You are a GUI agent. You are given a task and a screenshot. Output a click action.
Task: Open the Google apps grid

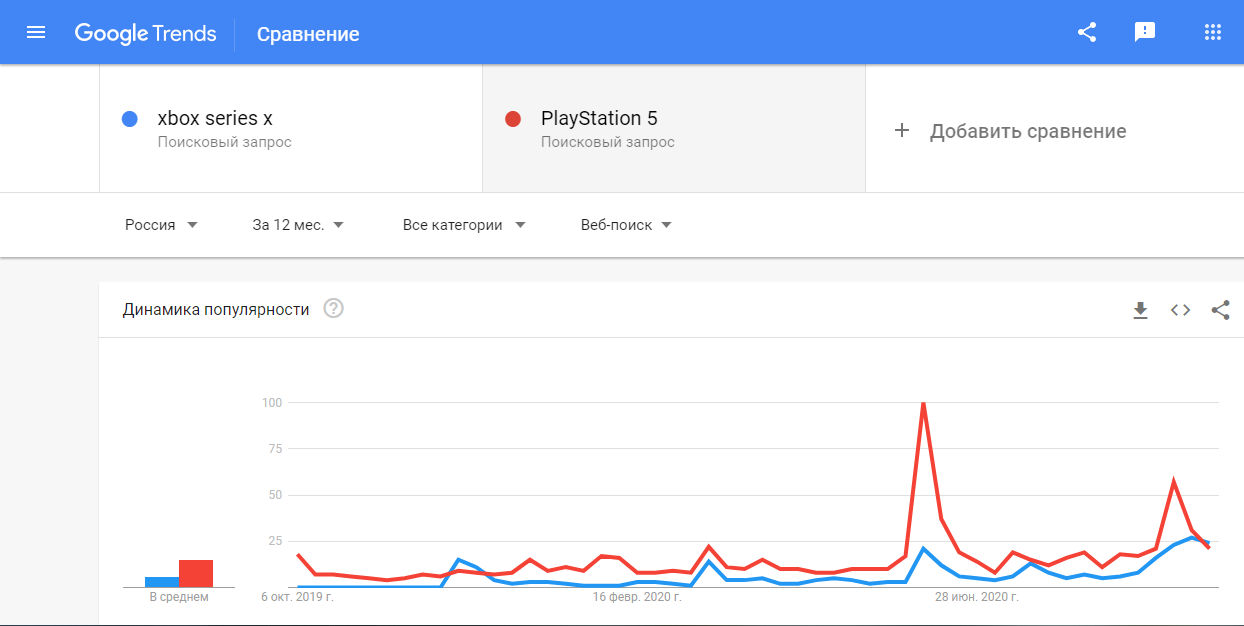[1213, 32]
